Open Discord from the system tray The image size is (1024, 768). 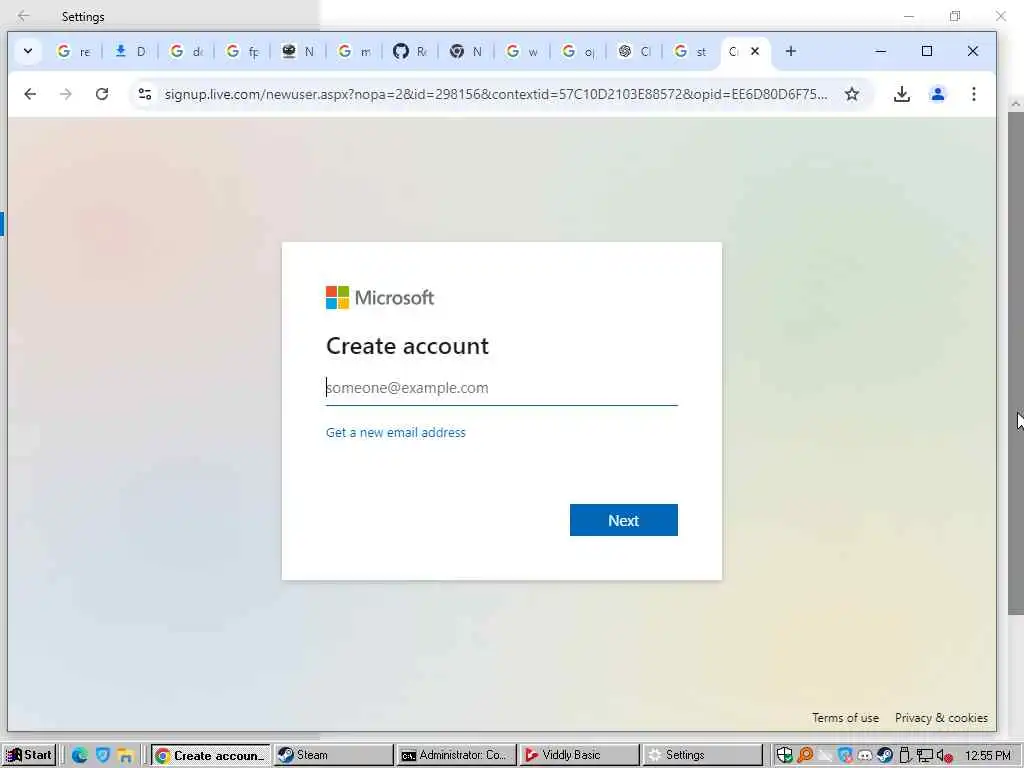(x=865, y=756)
